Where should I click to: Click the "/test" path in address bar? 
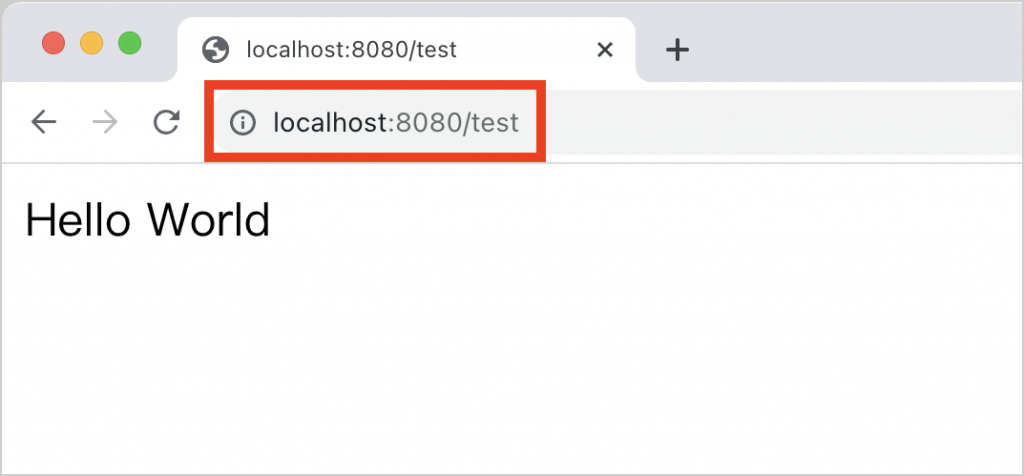click(x=490, y=123)
